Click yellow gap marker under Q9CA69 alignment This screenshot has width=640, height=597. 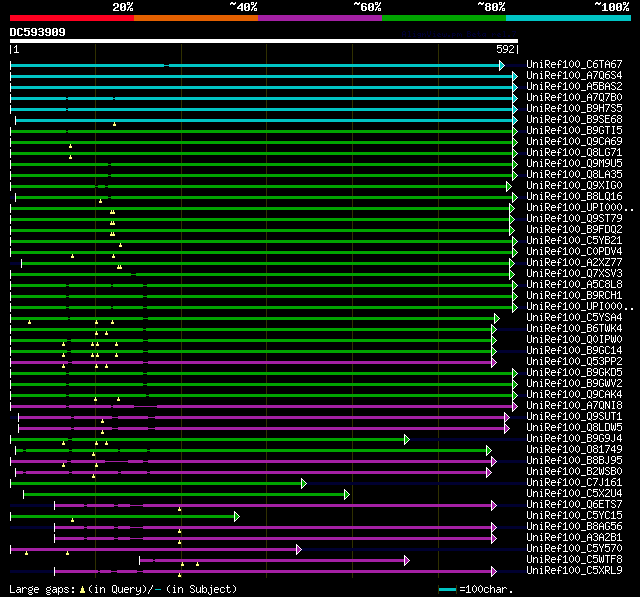click(71, 146)
